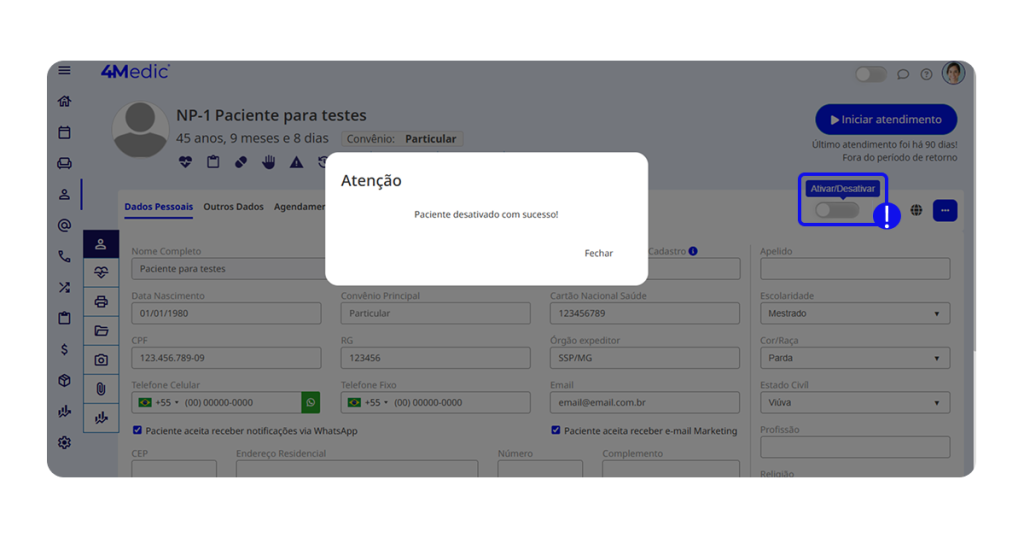The height and width of the screenshot is (538, 1024).
Task: Open the Escolaridade dropdown
Action: point(854,313)
